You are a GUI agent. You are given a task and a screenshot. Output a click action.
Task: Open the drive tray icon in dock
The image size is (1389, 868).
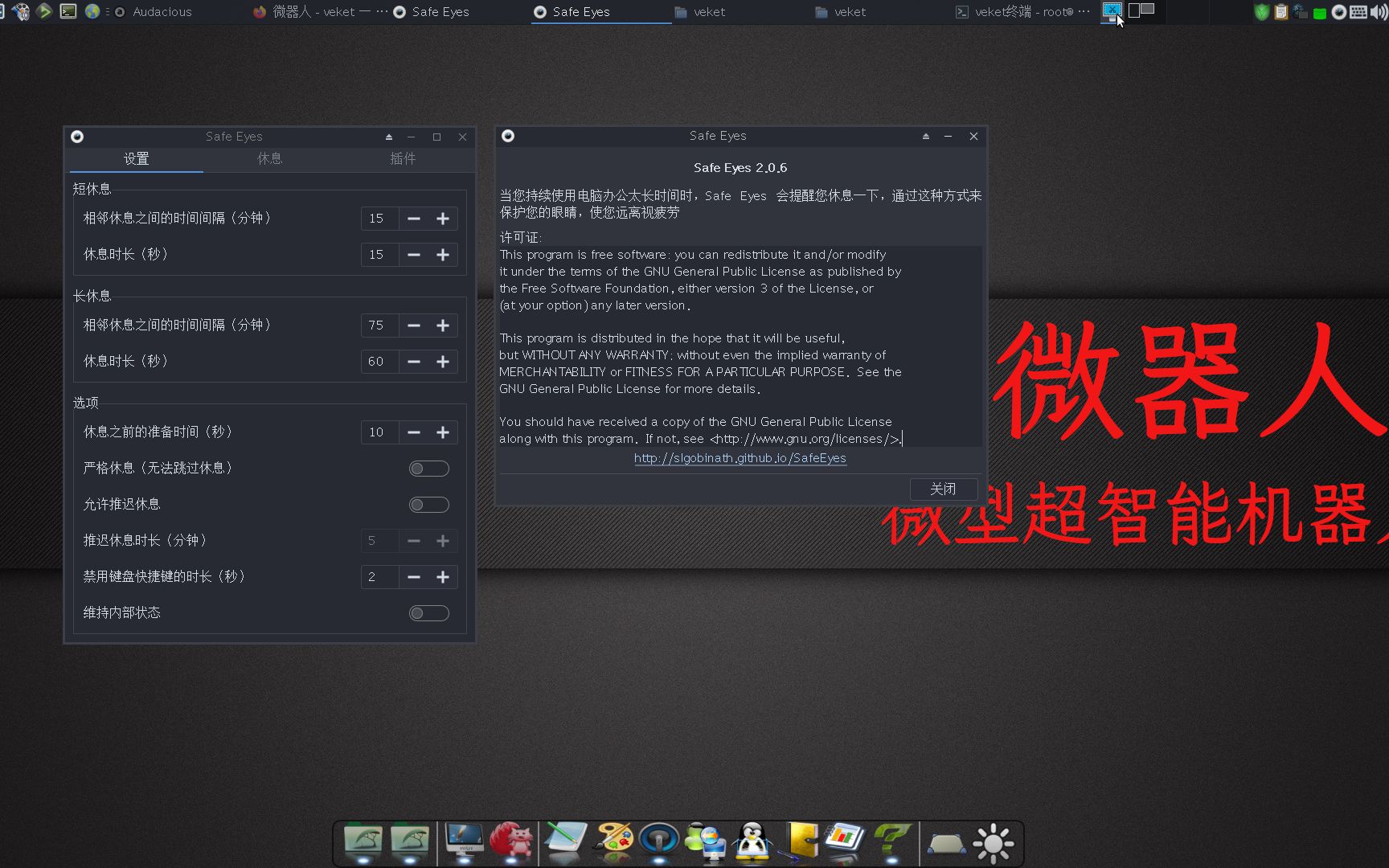[947, 844]
